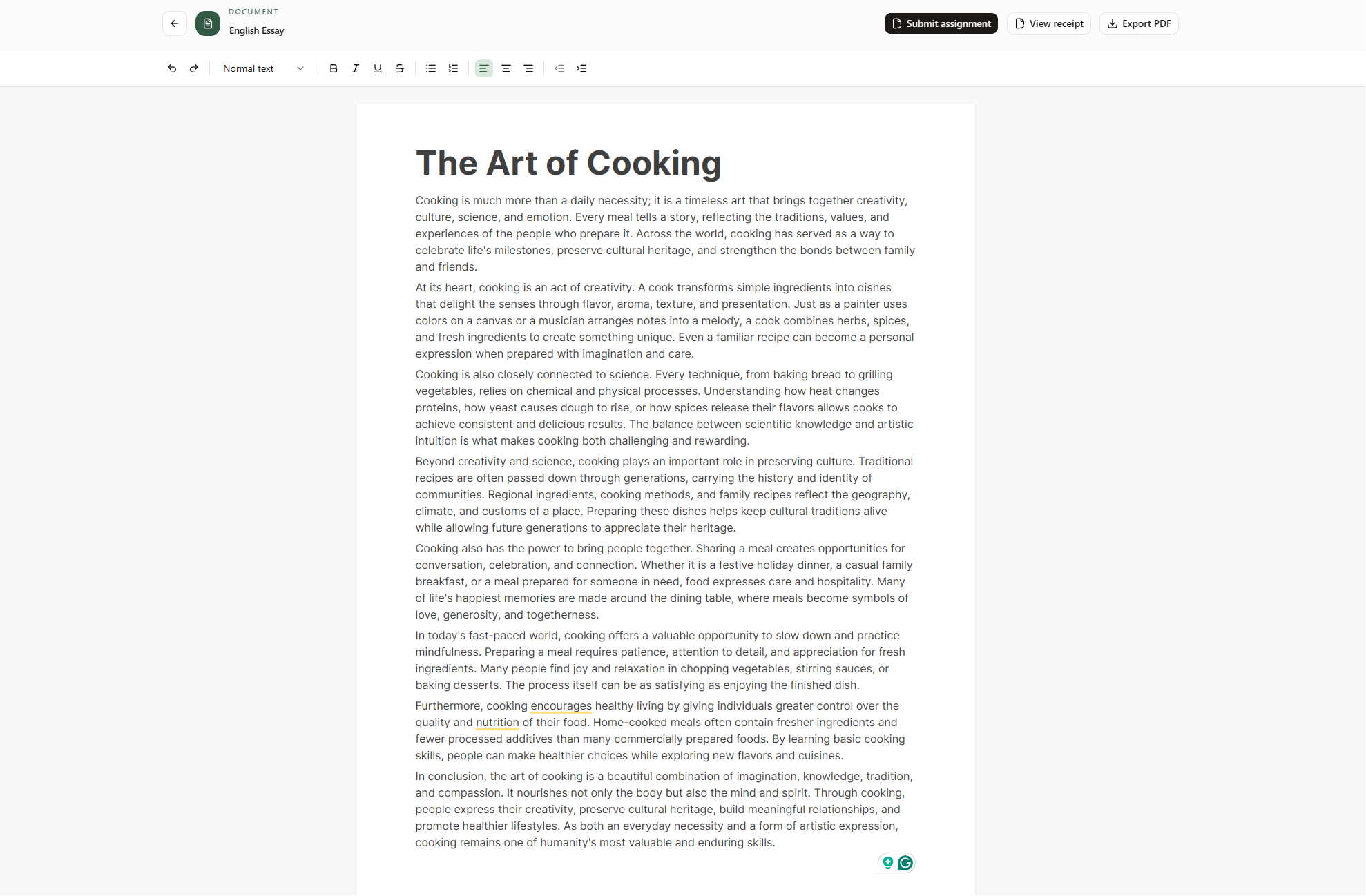The width and height of the screenshot is (1366, 896).
Task: Align text to the right
Action: point(528,68)
